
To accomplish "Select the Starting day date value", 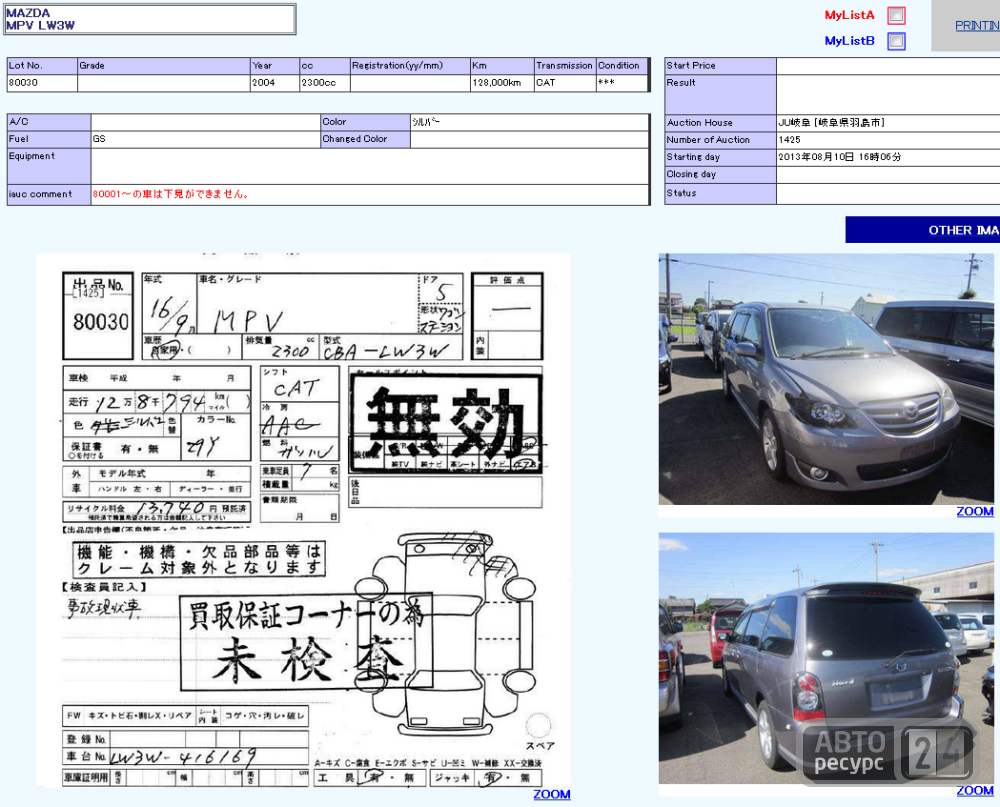I will tap(839, 157).
